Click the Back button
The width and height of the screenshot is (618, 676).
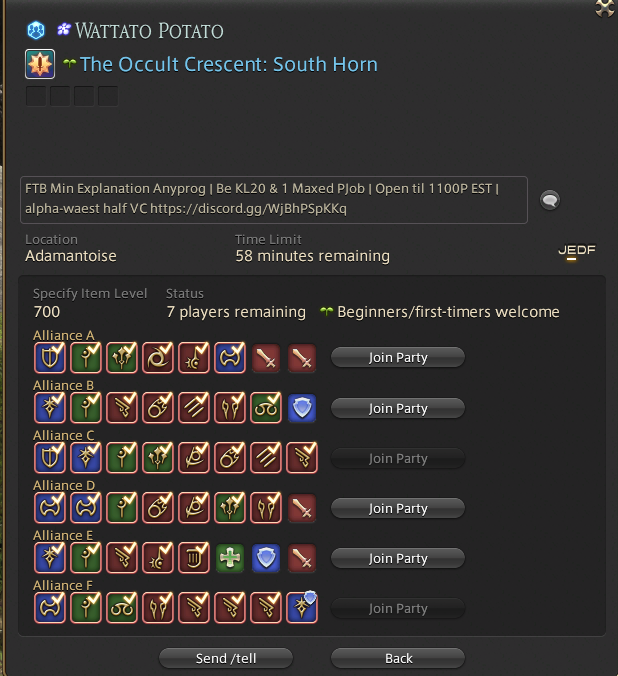point(398,658)
